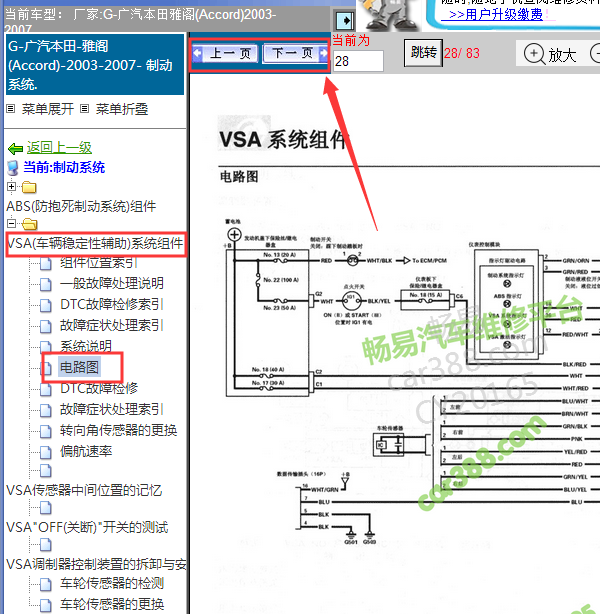Open 转向角传感器的更换 page
Screen dimensions: 600x614
pyautogui.click(x=118, y=430)
